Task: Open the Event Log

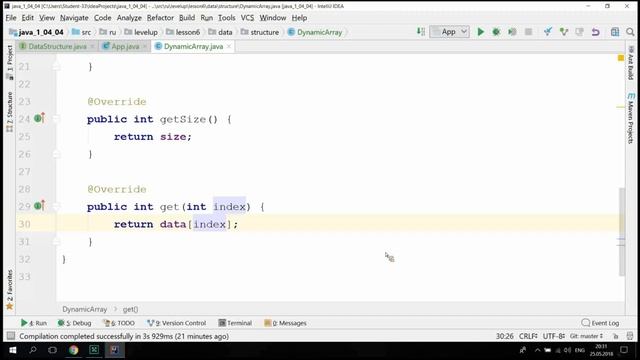Action: pos(600,323)
